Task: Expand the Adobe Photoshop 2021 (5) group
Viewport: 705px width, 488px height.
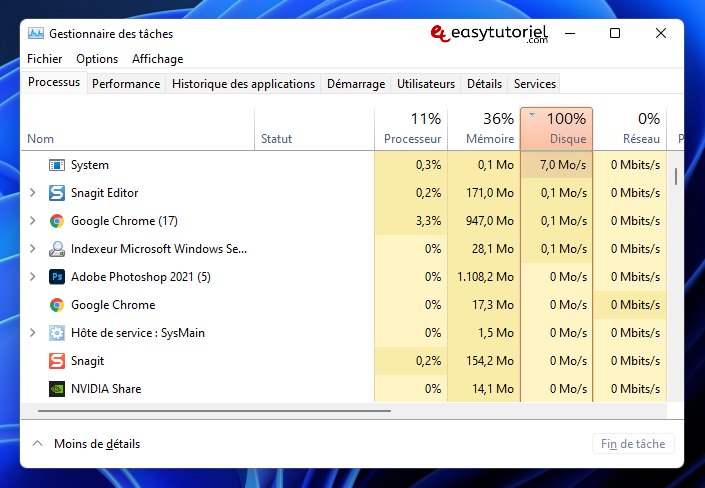Action: pyautogui.click(x=32, y=277)
